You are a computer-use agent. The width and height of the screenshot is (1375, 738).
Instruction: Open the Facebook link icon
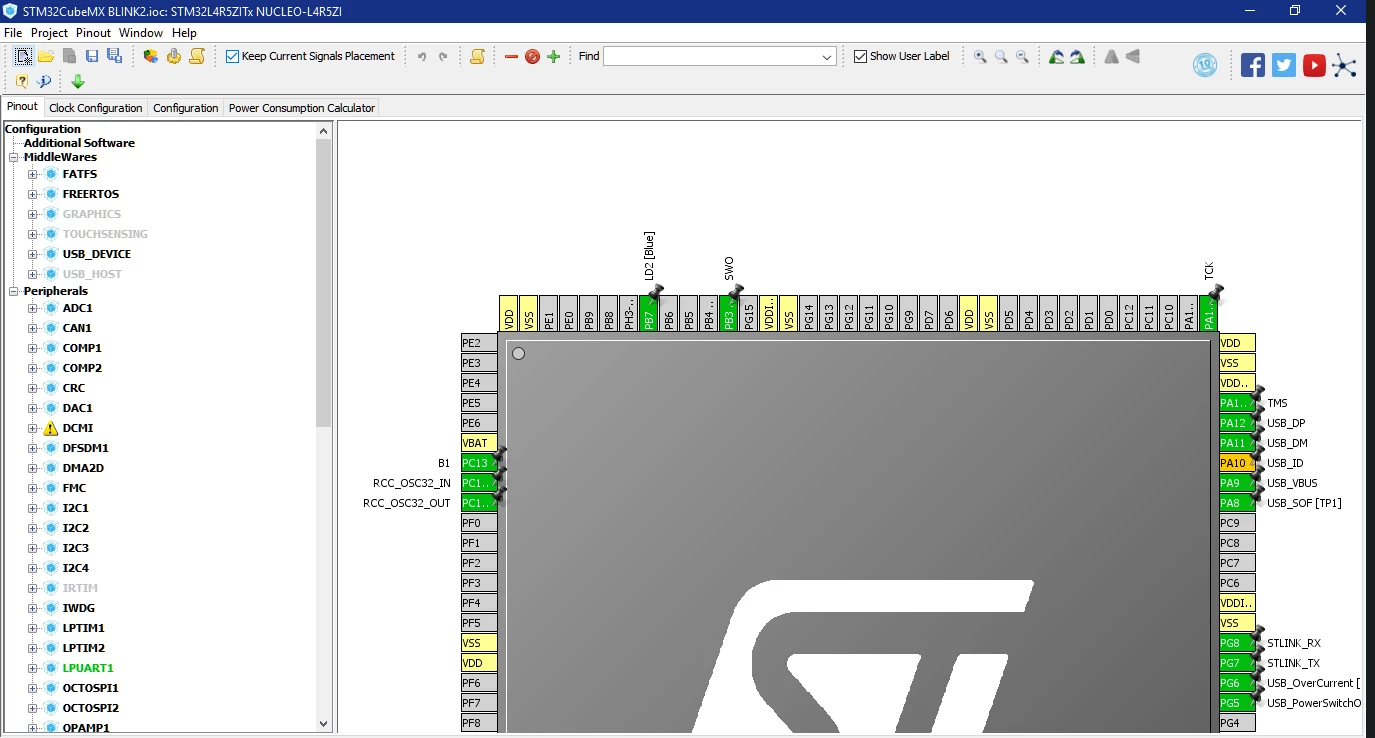click(x=1253, y=65)
